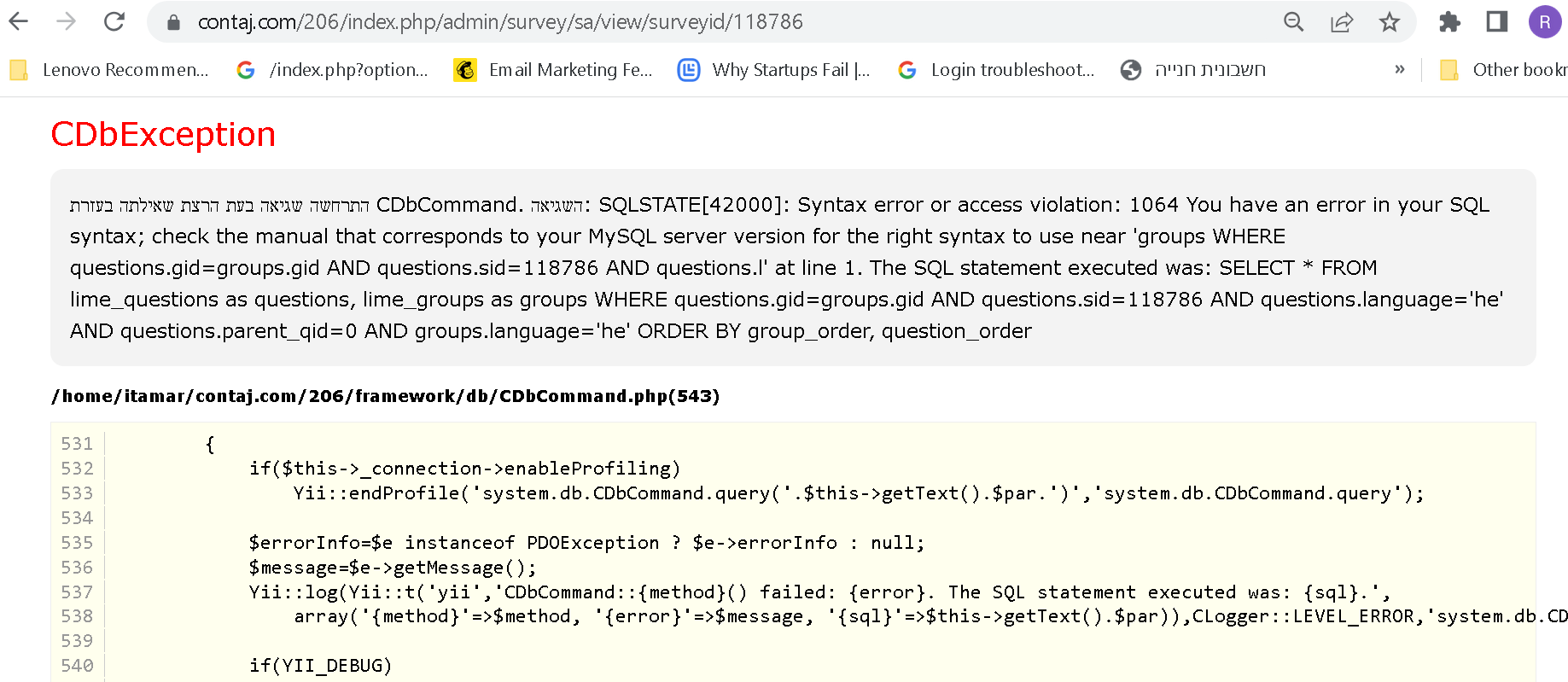This screenshot has width=1568, height=682.
Task: Open the Email Marketing Fe... bookmark
Action: [554, 70]
